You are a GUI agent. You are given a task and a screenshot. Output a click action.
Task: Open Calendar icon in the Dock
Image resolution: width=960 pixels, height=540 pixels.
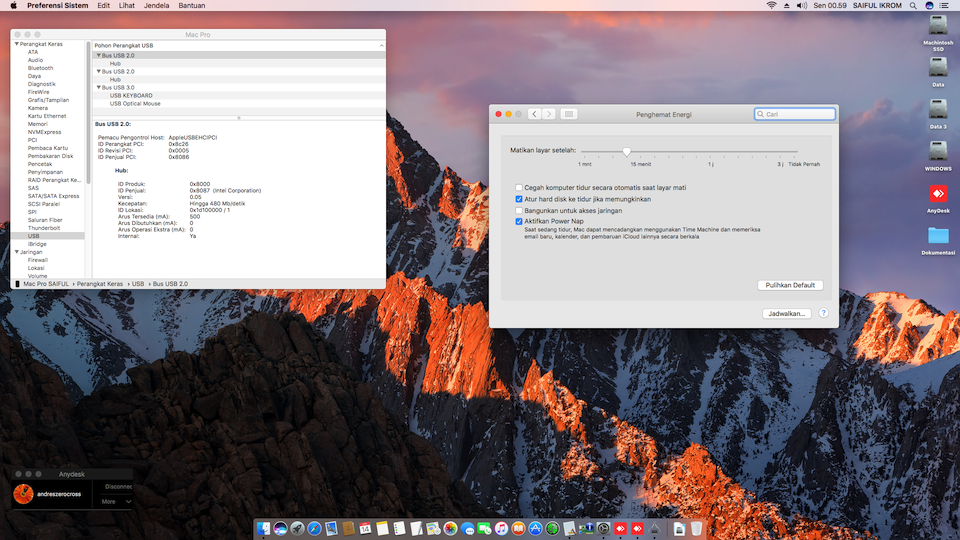click(365, 528)
